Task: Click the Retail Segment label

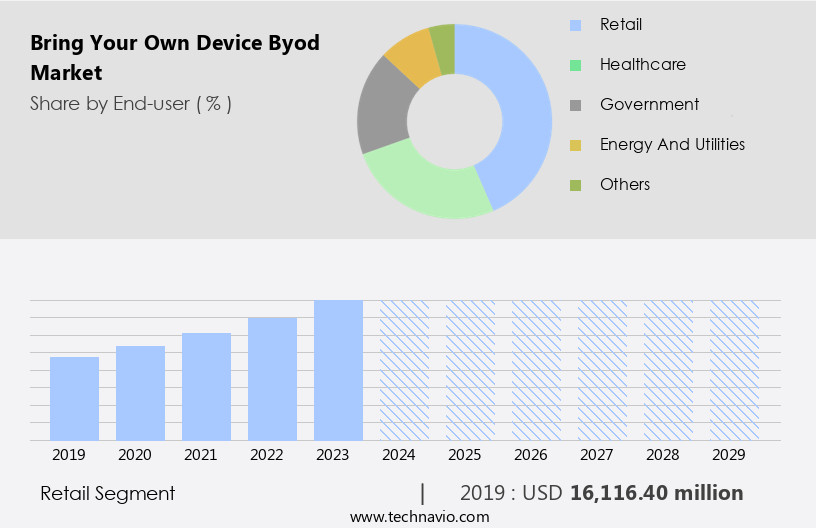Action: click(107, 493)
